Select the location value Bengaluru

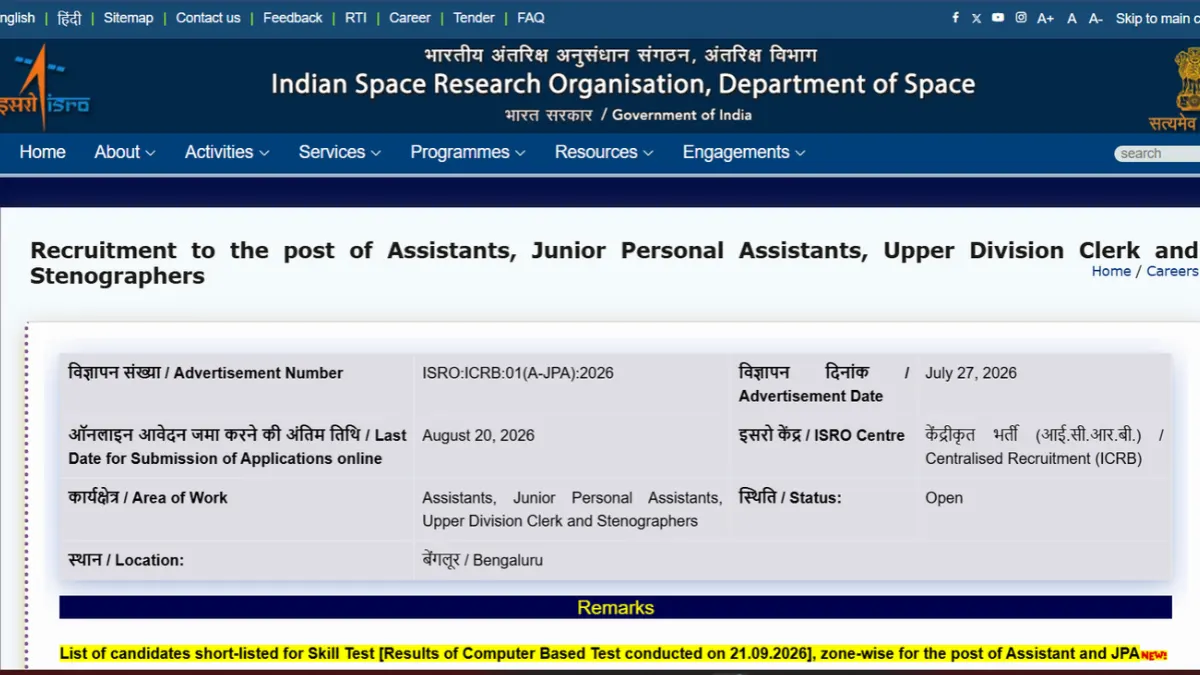pos(508,560)
